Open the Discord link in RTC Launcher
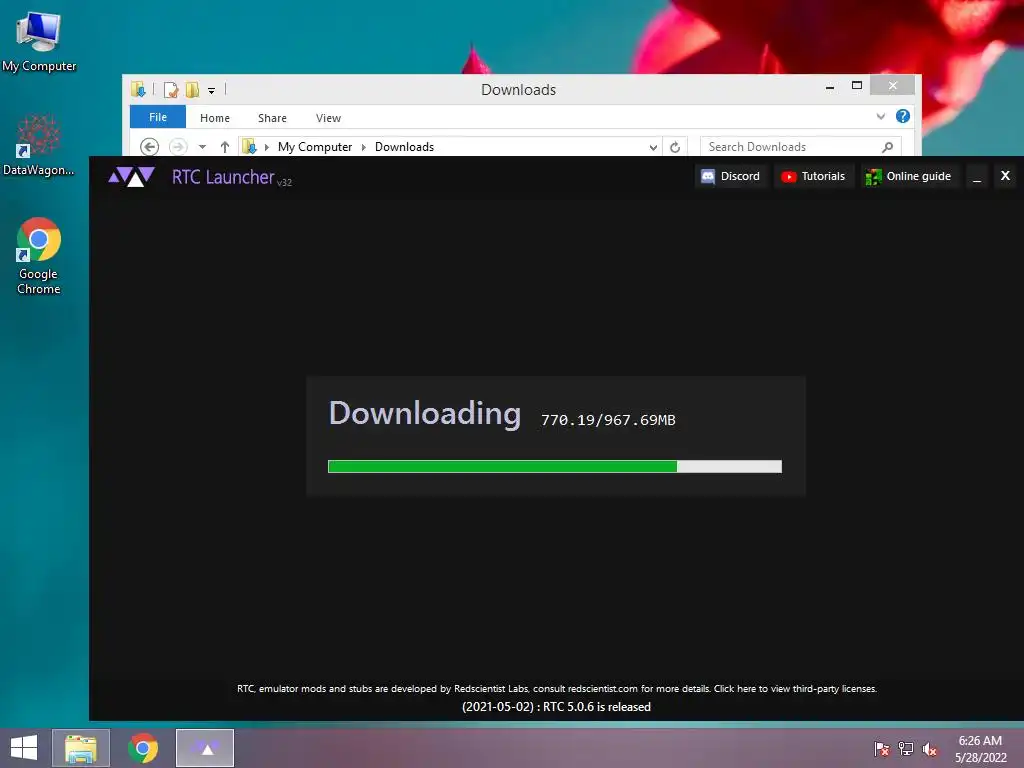This screenshot has height=768, width=1024. coord(730,176)
